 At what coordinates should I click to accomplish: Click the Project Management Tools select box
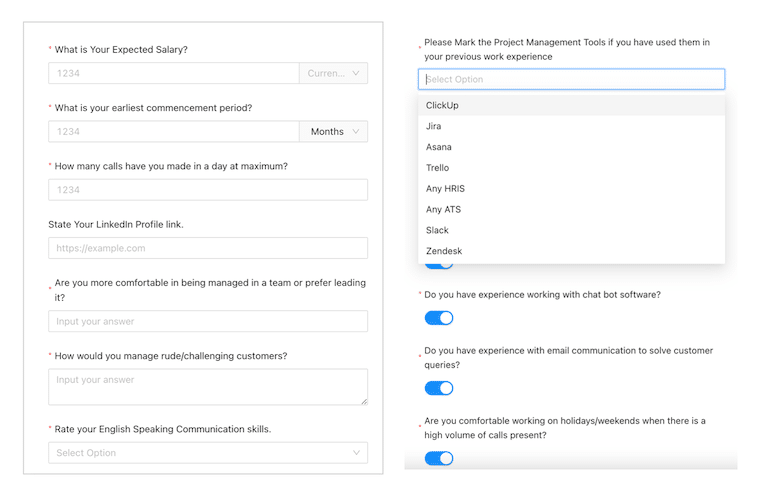click(x=571, y=79)
